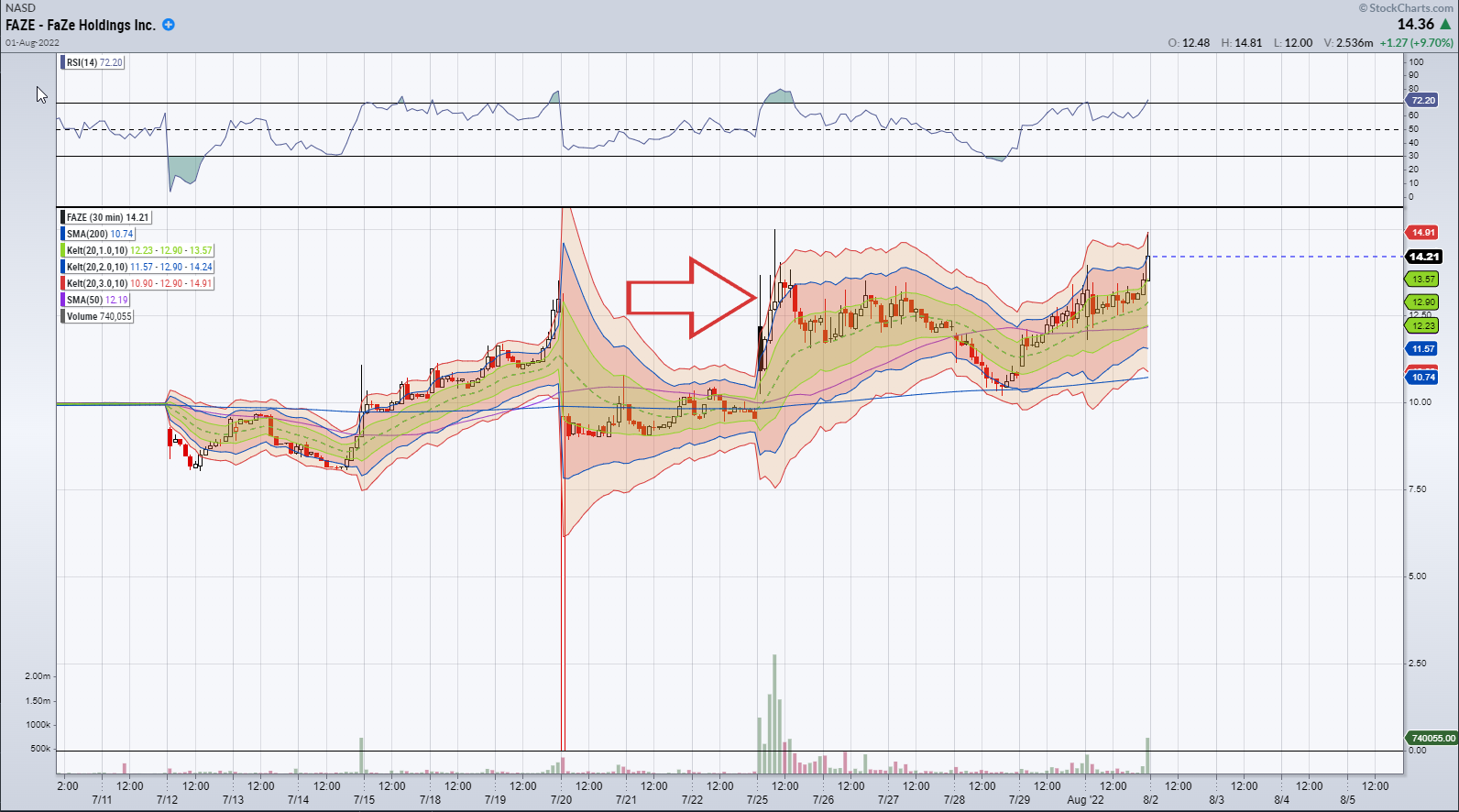Click the RSI 72.20 value tag on right axis

(x=1422, y=101)
